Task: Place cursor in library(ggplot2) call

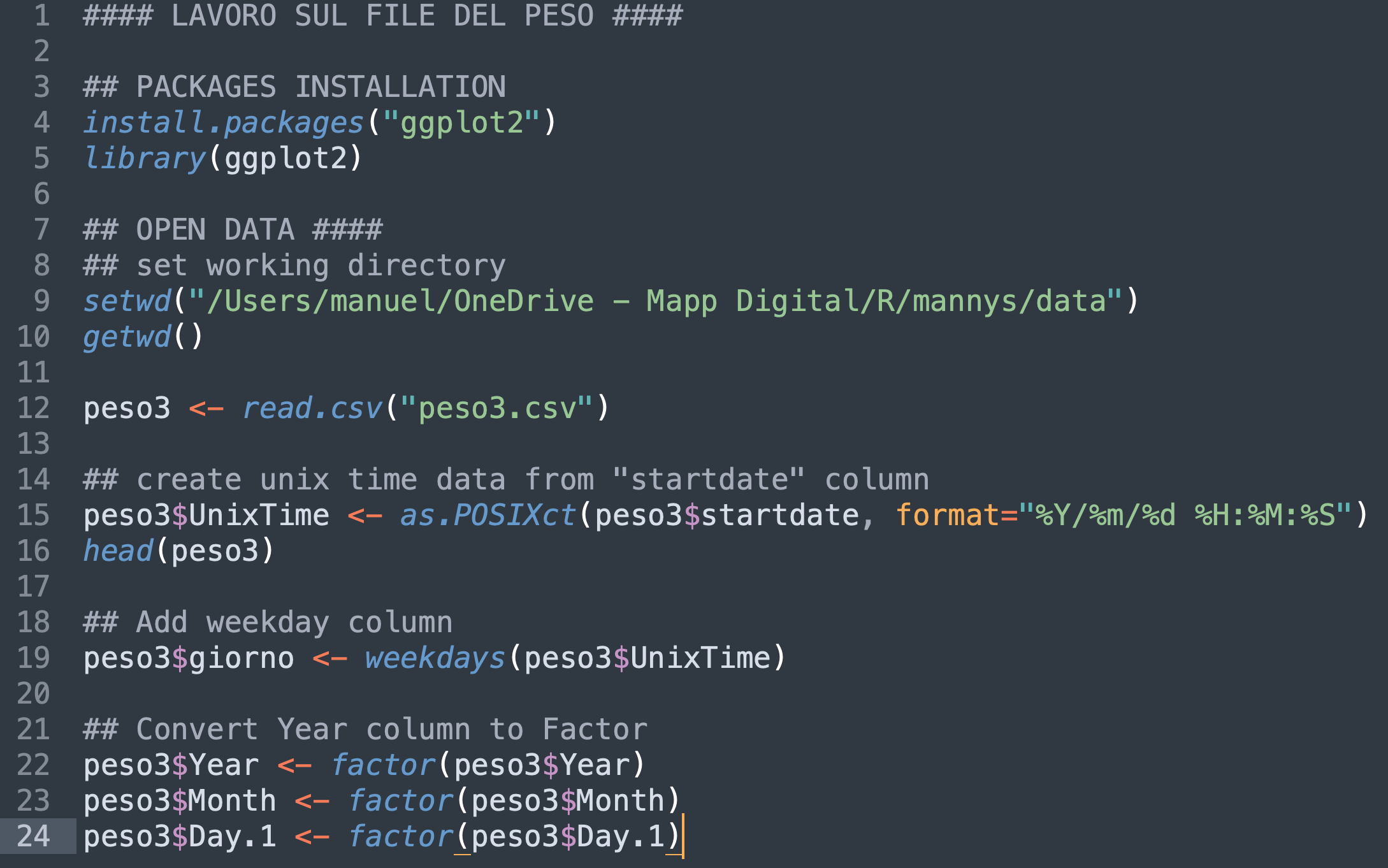Action: click(x=223, y=158)
